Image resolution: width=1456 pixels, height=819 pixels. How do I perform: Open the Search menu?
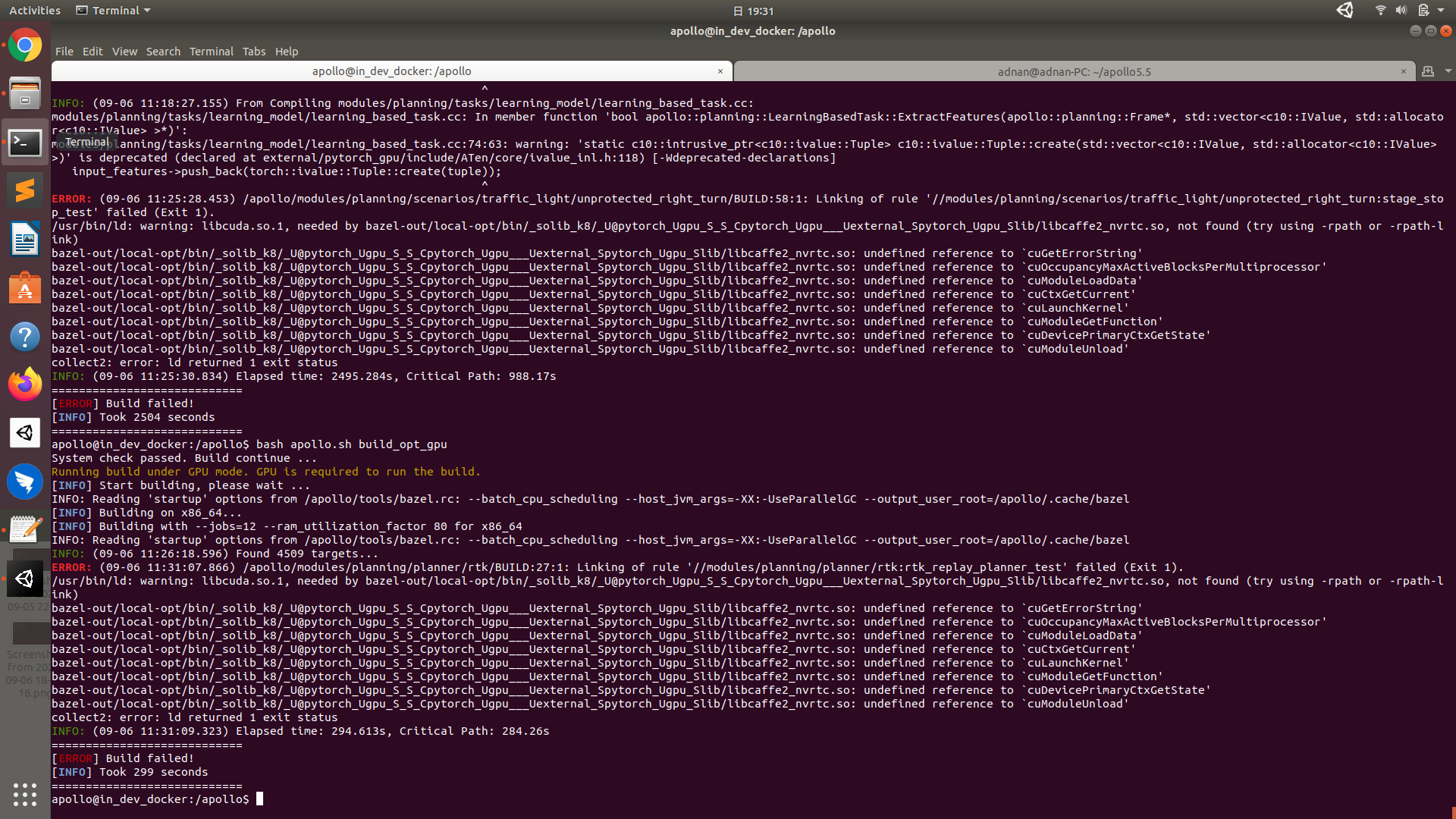tap(163, 52)
